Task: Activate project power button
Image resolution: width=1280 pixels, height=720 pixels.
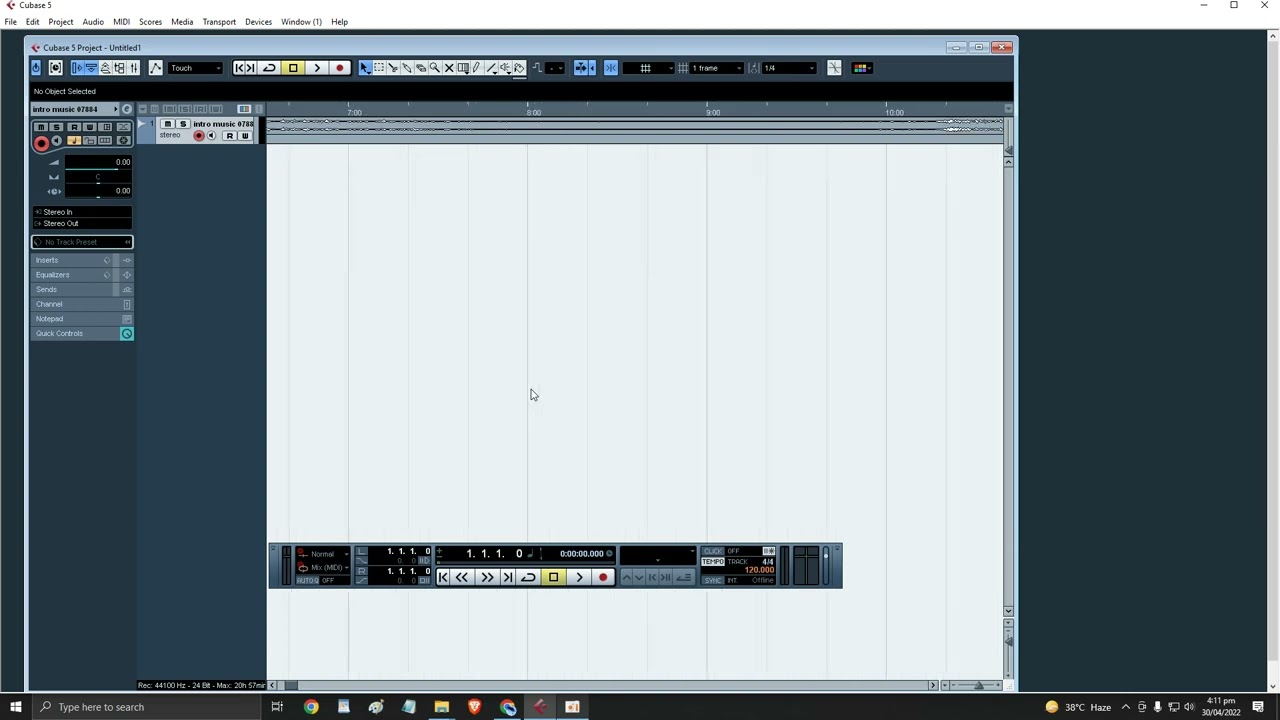Action: [x=36, y=68]
